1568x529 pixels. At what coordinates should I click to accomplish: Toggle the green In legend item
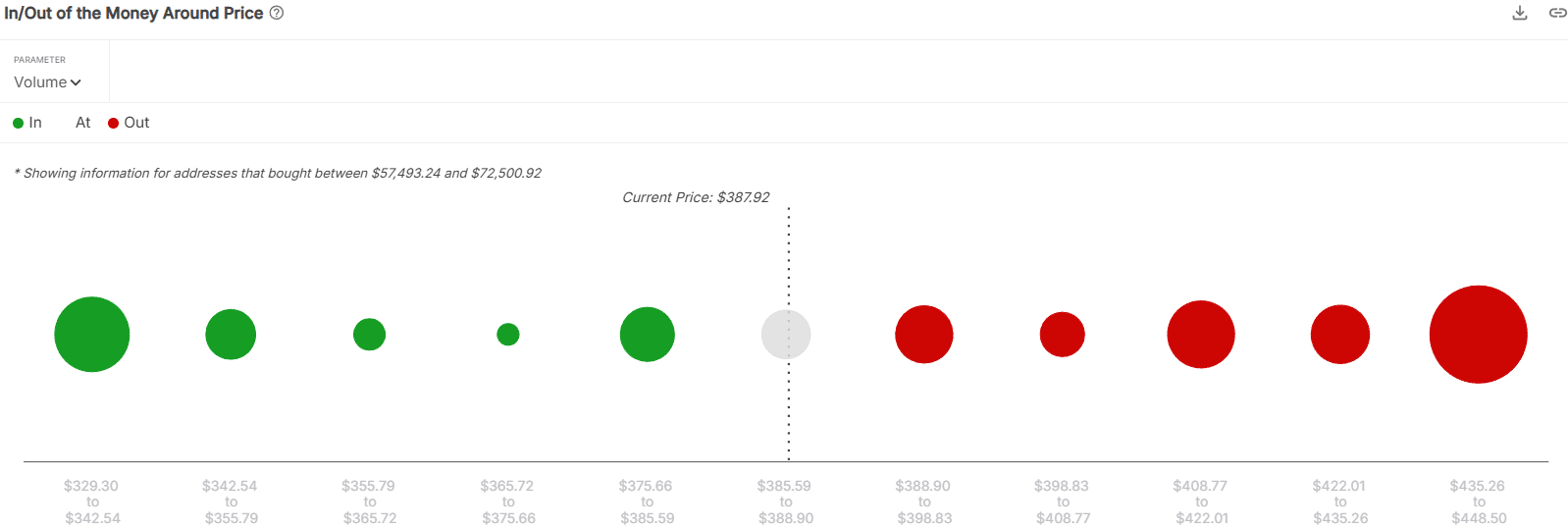tap(27, 123)
